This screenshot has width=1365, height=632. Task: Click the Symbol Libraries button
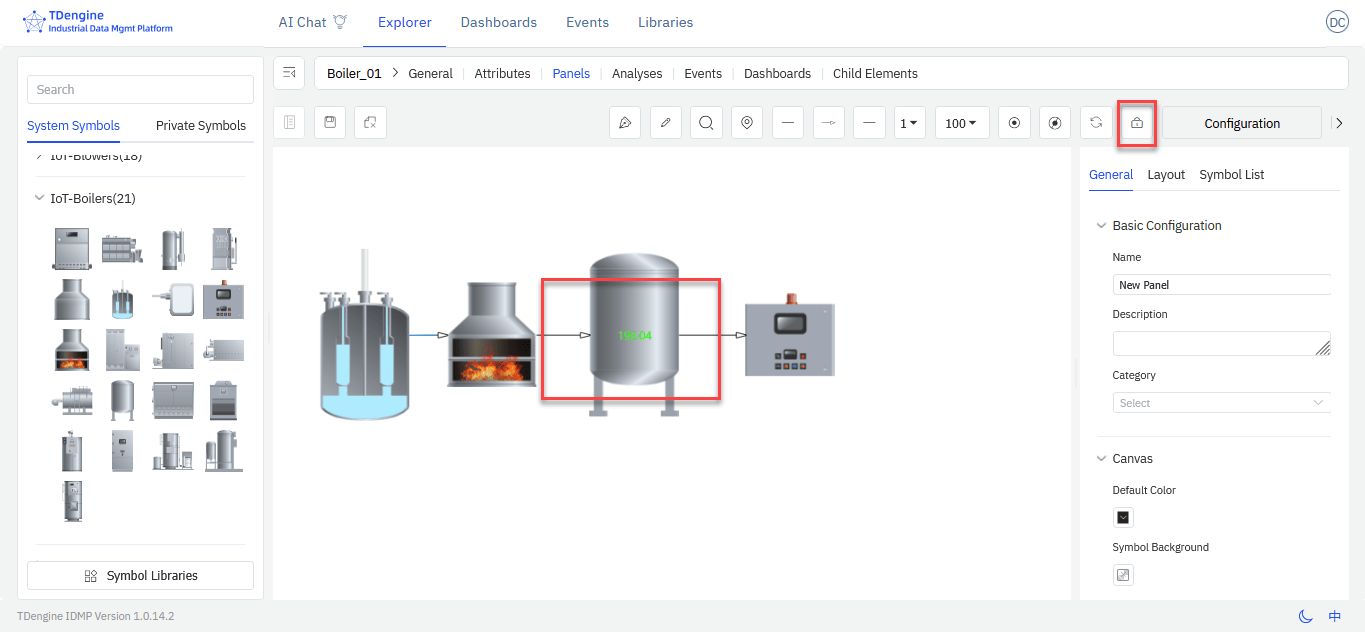coord(140,576)
